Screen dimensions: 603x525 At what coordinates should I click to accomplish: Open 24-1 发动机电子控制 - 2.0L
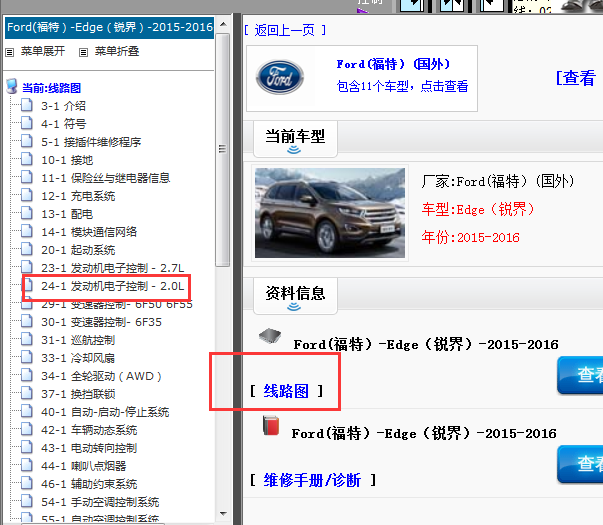pos(113,286)
